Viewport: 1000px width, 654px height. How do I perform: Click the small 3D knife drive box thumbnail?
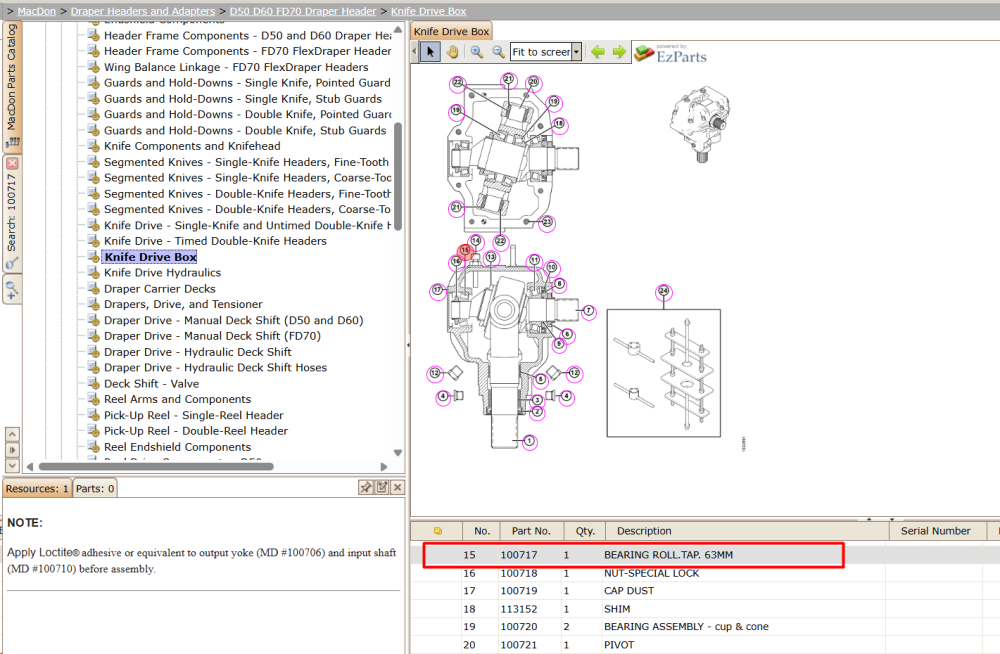point(699,124)
